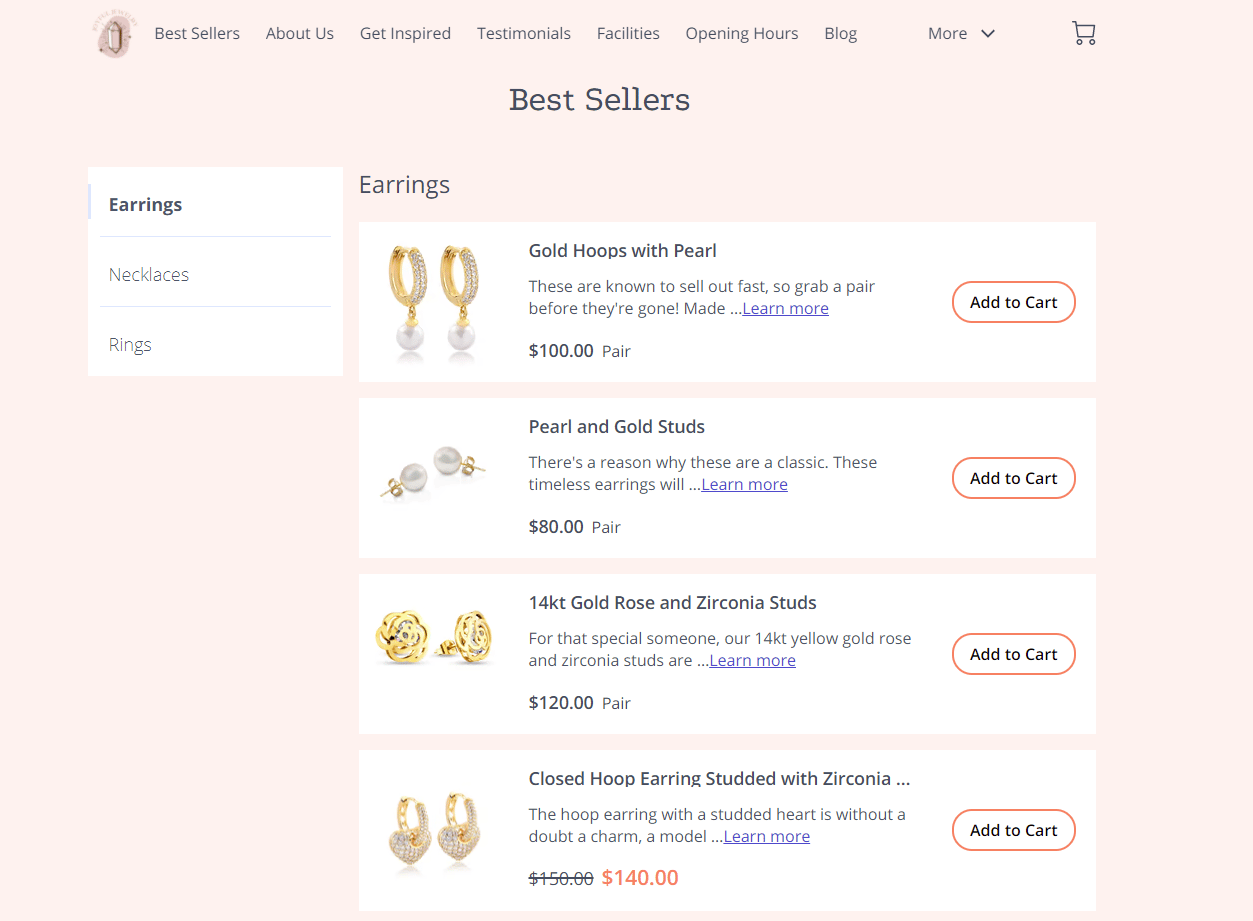The height and width of the screenshot is (921, 1253).
Task: Open Learn more for Pearl and Gold Studs
Action: coord(744,485)
